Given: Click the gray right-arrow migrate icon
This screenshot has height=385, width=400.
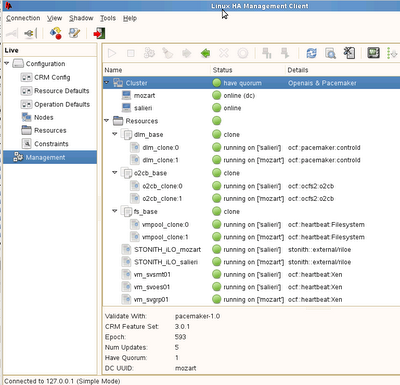Looking at the screenshot, I should tap(187, 53).
